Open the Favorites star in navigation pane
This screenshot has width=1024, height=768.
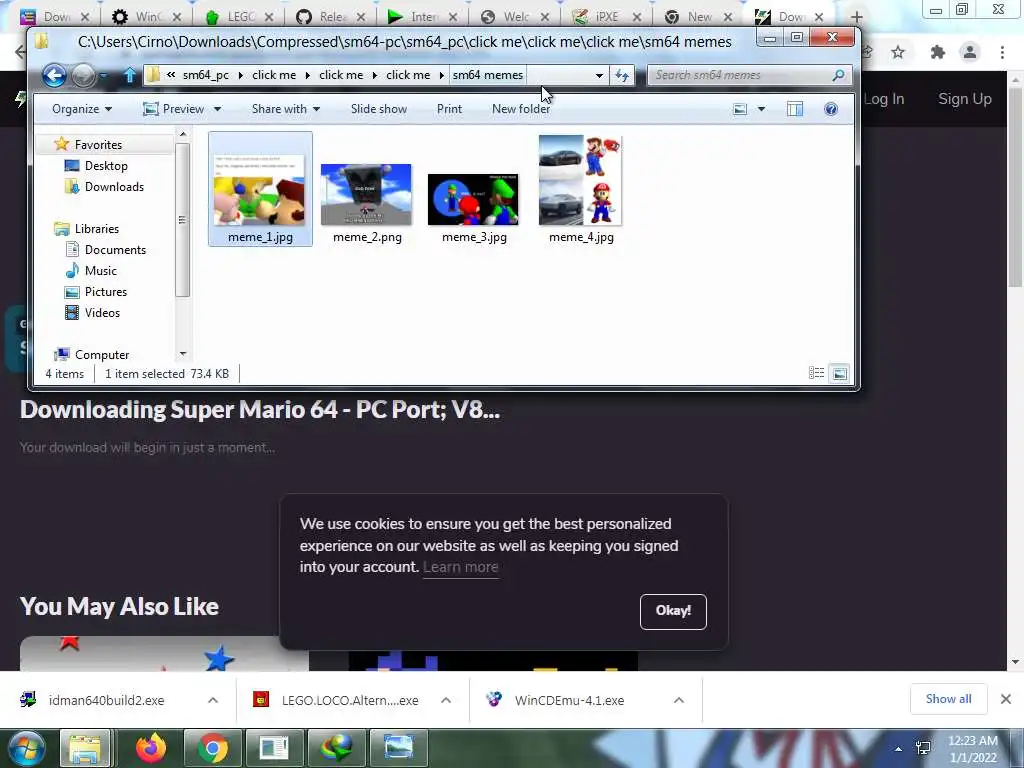pos(61,144)
